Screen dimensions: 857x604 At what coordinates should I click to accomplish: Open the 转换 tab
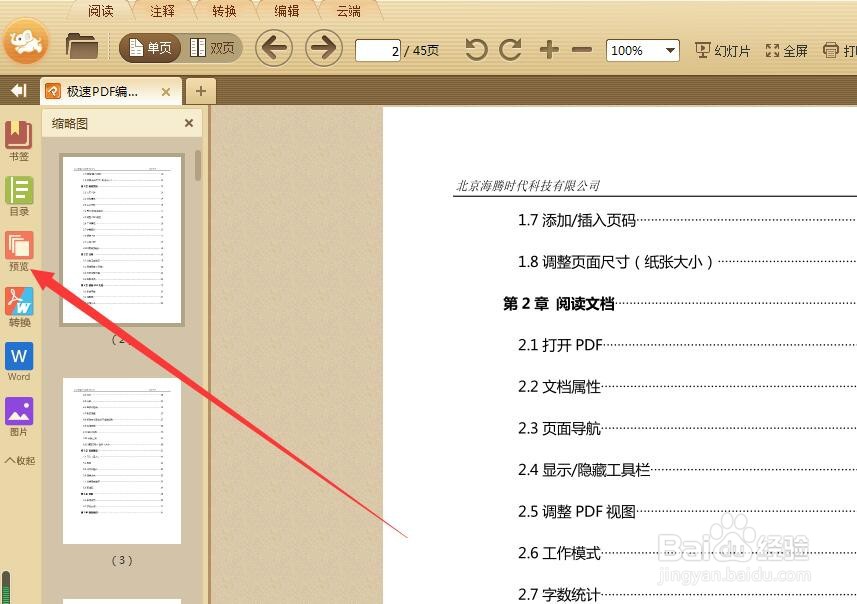[225, 10]
